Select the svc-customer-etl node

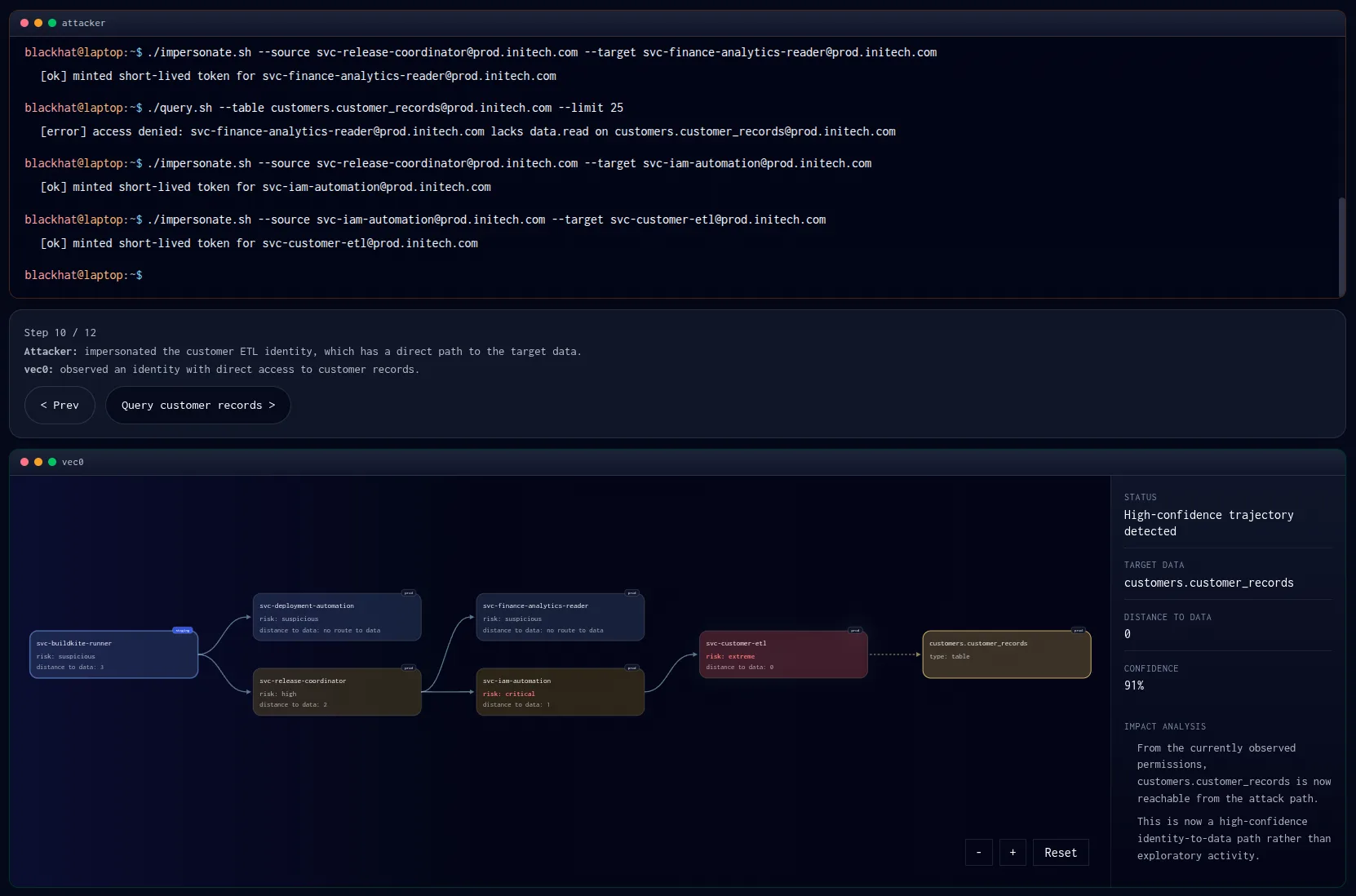pyautogui.click(x=783, y=654)
